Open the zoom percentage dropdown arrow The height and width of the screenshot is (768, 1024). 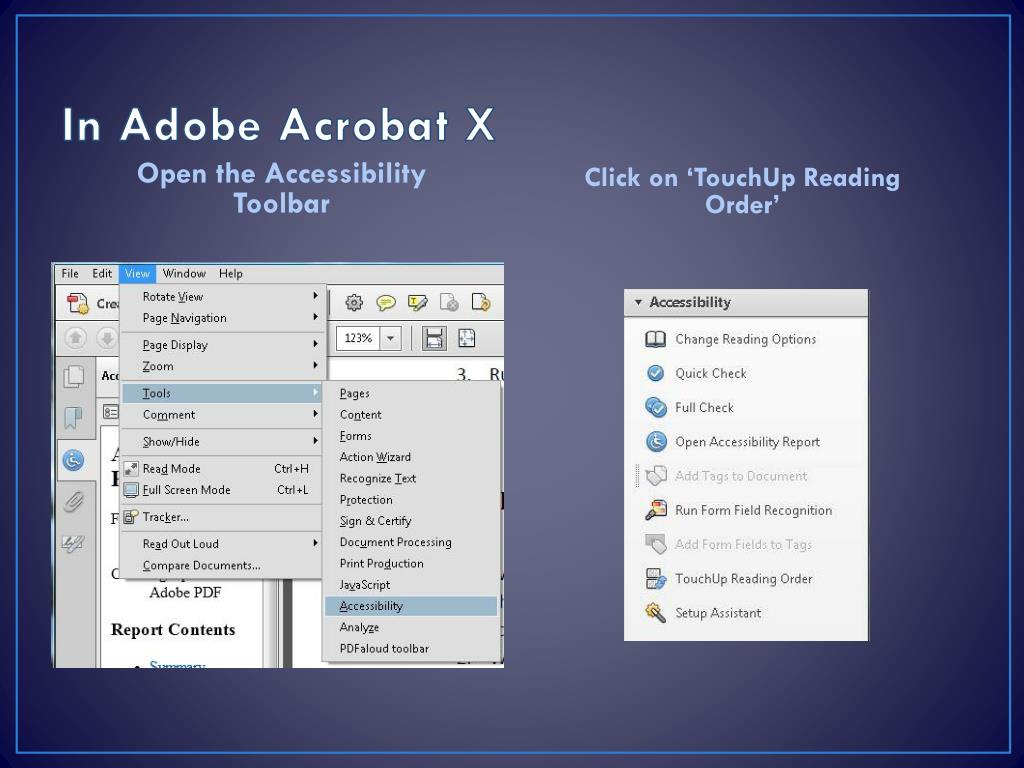coord(391,338)
